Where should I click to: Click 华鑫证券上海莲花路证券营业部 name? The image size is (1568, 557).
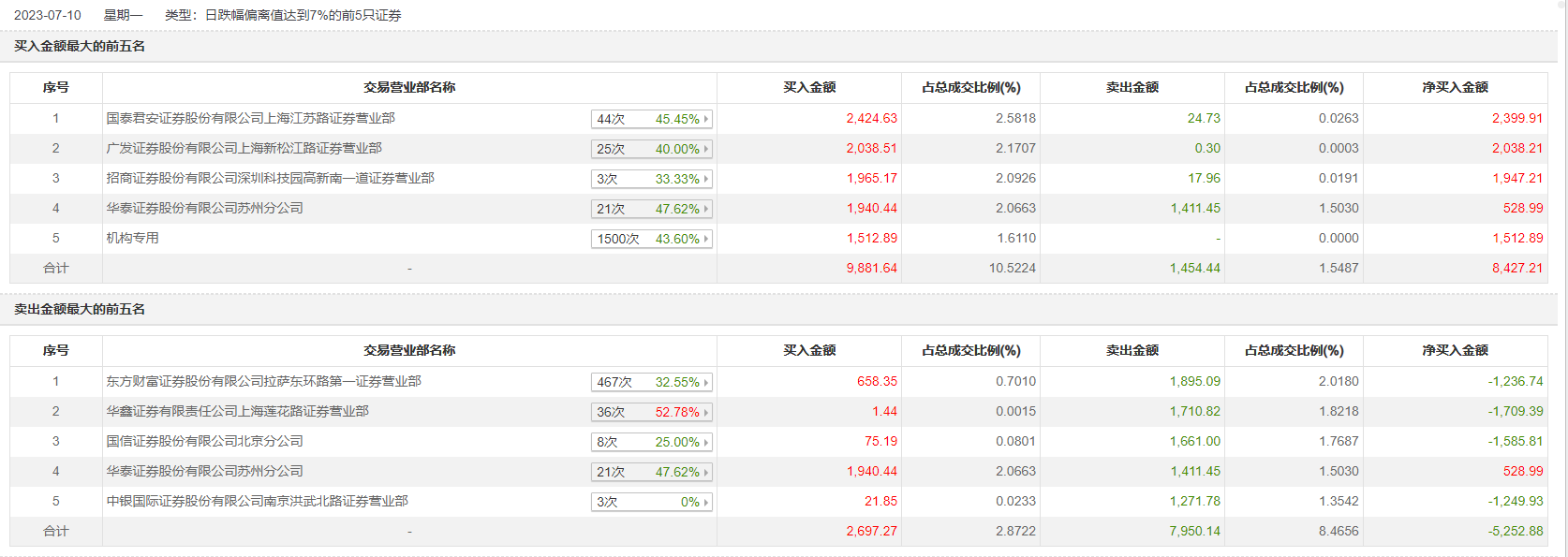coord(237,411)
